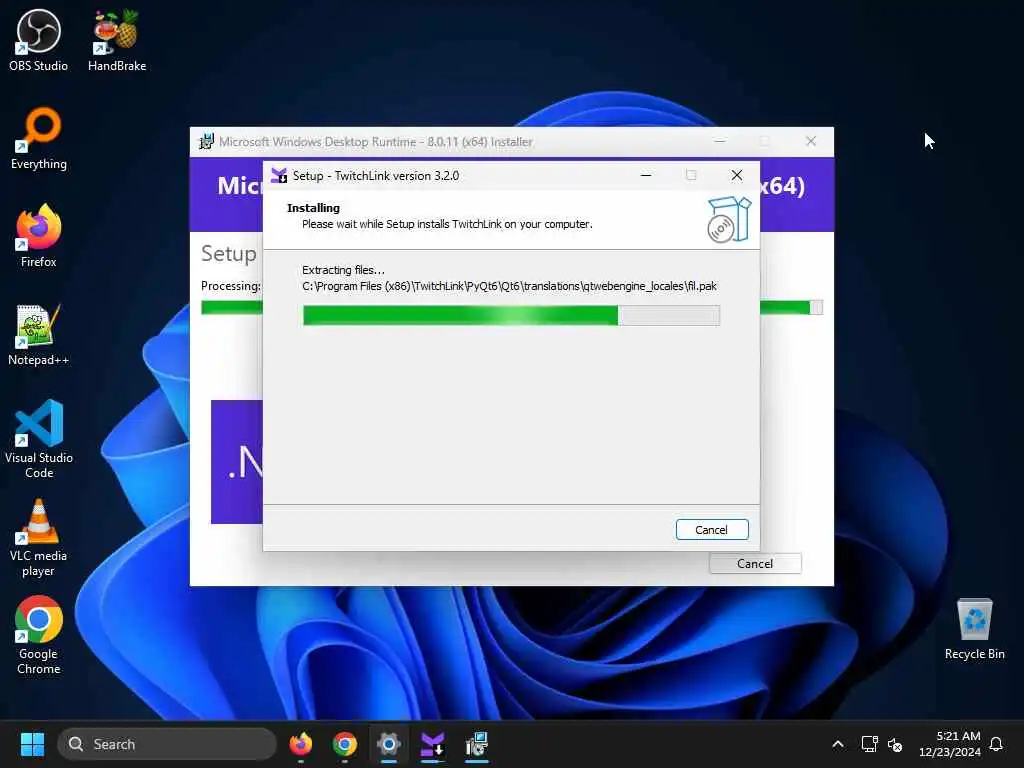Open the clock and date panel

coord(950,744)
